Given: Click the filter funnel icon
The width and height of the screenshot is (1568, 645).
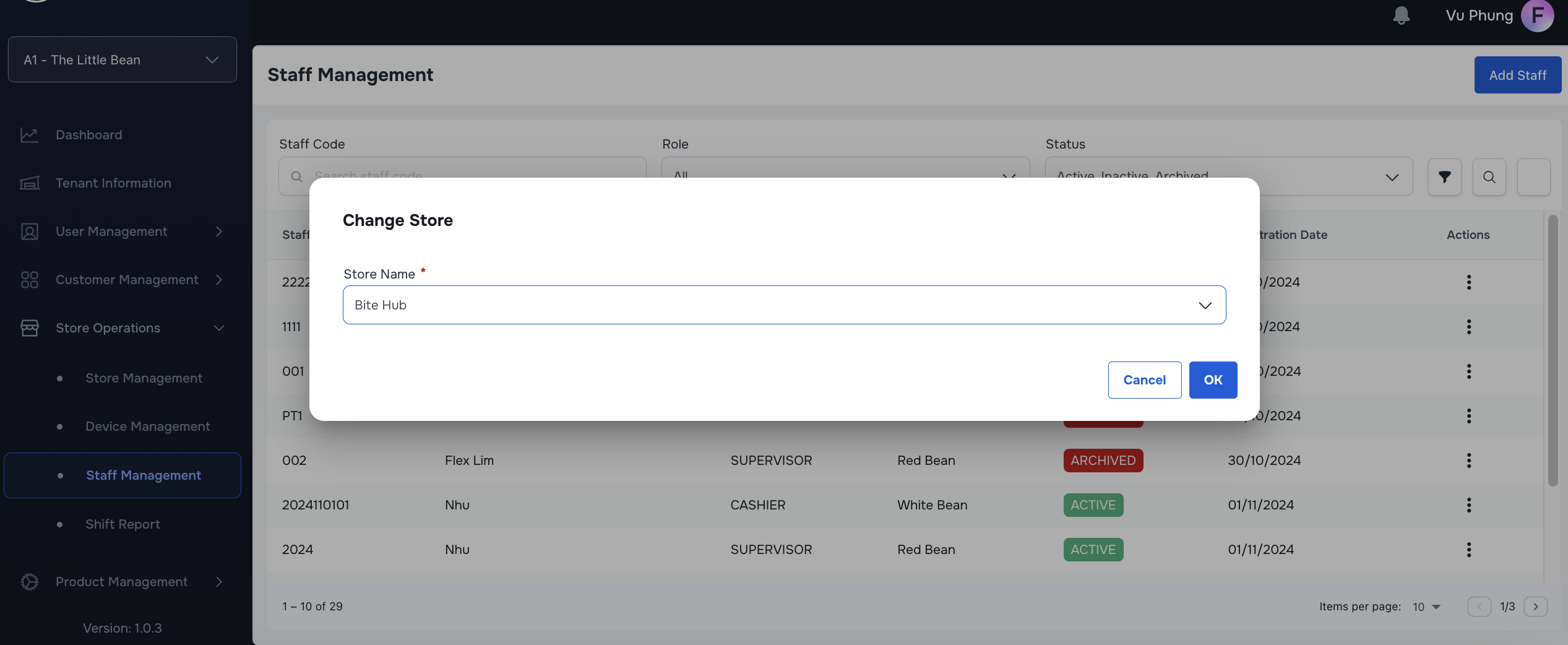Looking at the screenshot, I should tap(1444, 177).
